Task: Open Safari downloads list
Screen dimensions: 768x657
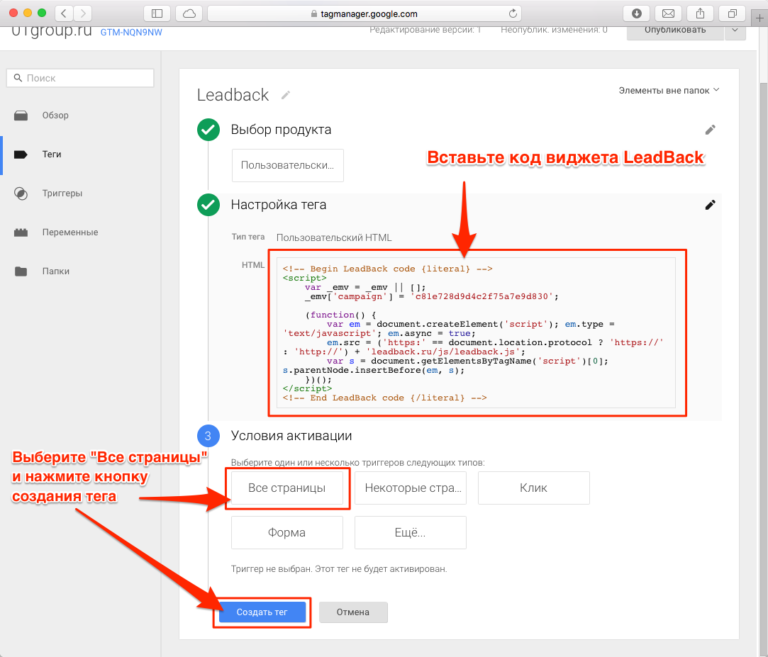Action: (x=636, y=13)
